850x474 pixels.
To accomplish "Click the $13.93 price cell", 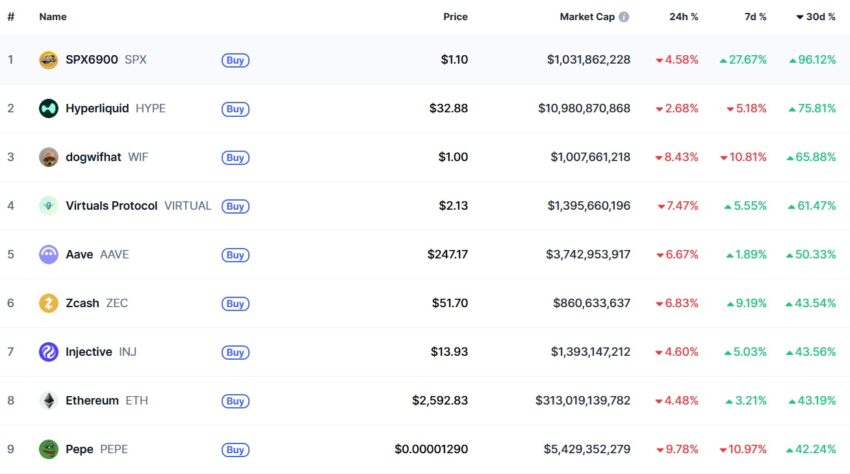I will (x=449, y=352).
